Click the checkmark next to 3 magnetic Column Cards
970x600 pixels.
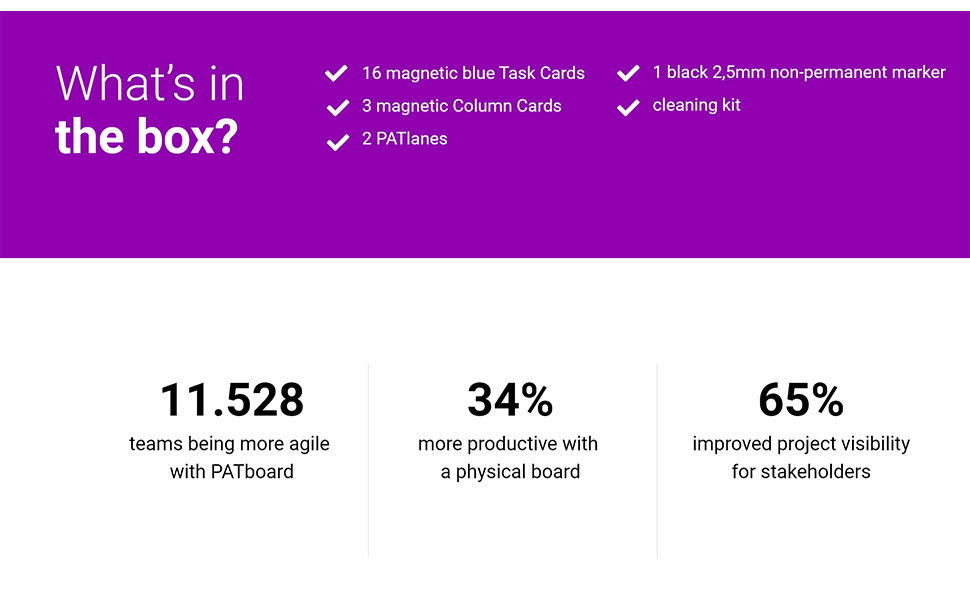(337, 107)
